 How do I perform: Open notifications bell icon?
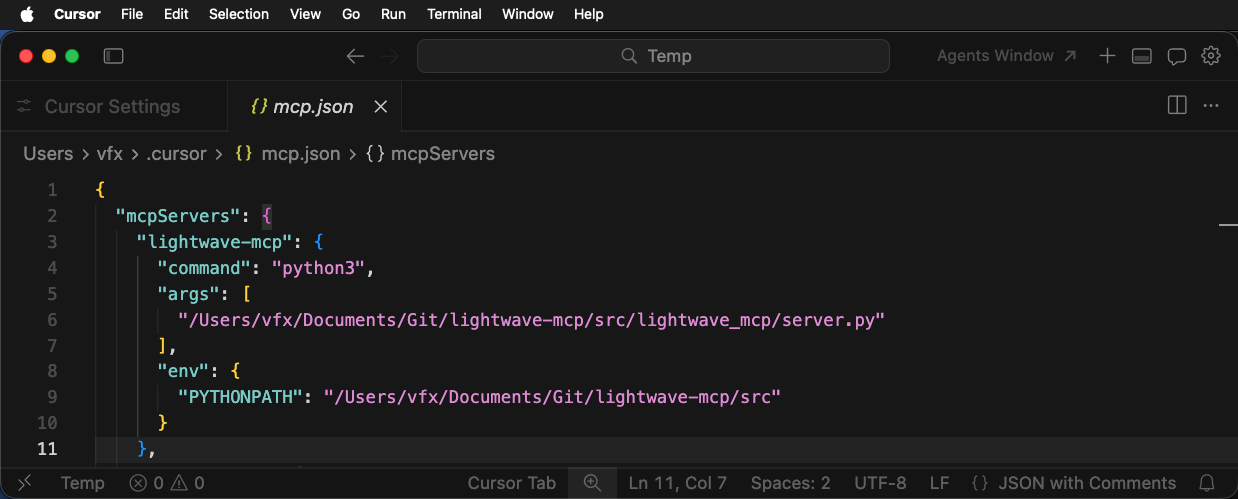[x=1207, y=483]
